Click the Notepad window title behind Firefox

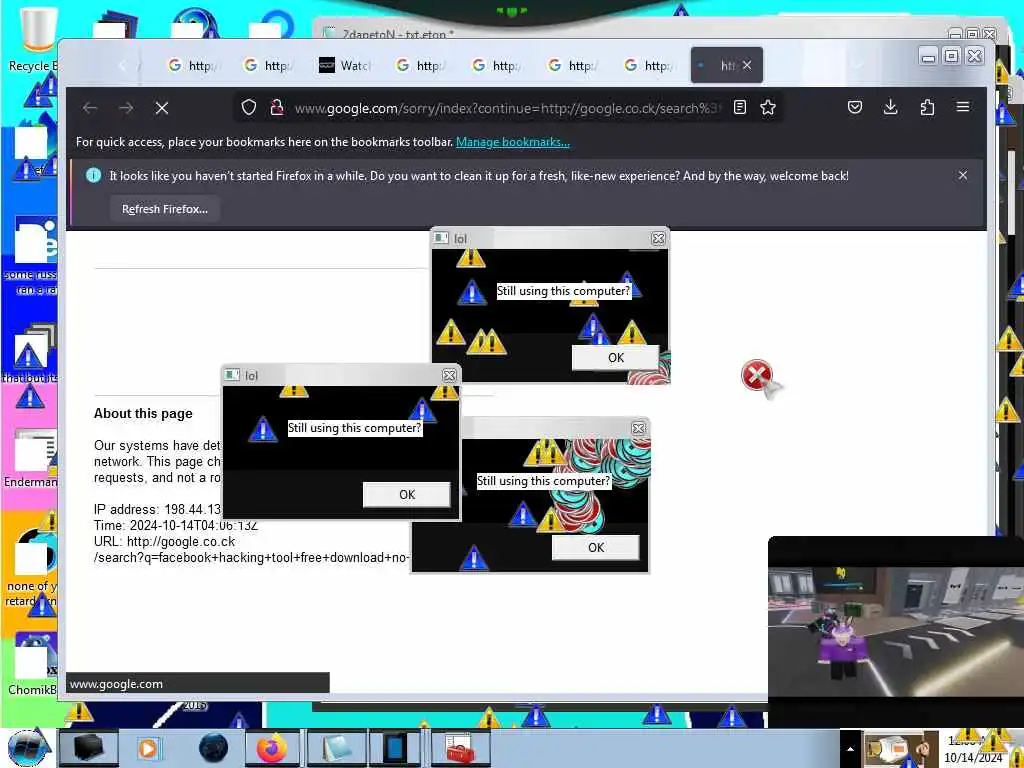(x=398, y=34)
